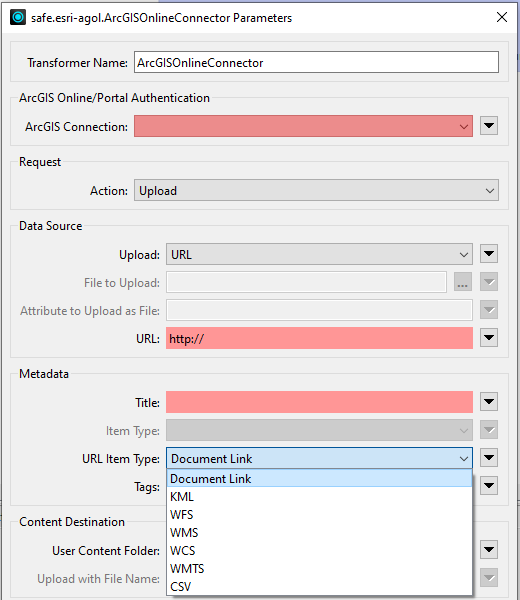Open the ArcGIS Connection options arrow menu
The height and width of the screenshot is (600, 520).
coord(489,126)
